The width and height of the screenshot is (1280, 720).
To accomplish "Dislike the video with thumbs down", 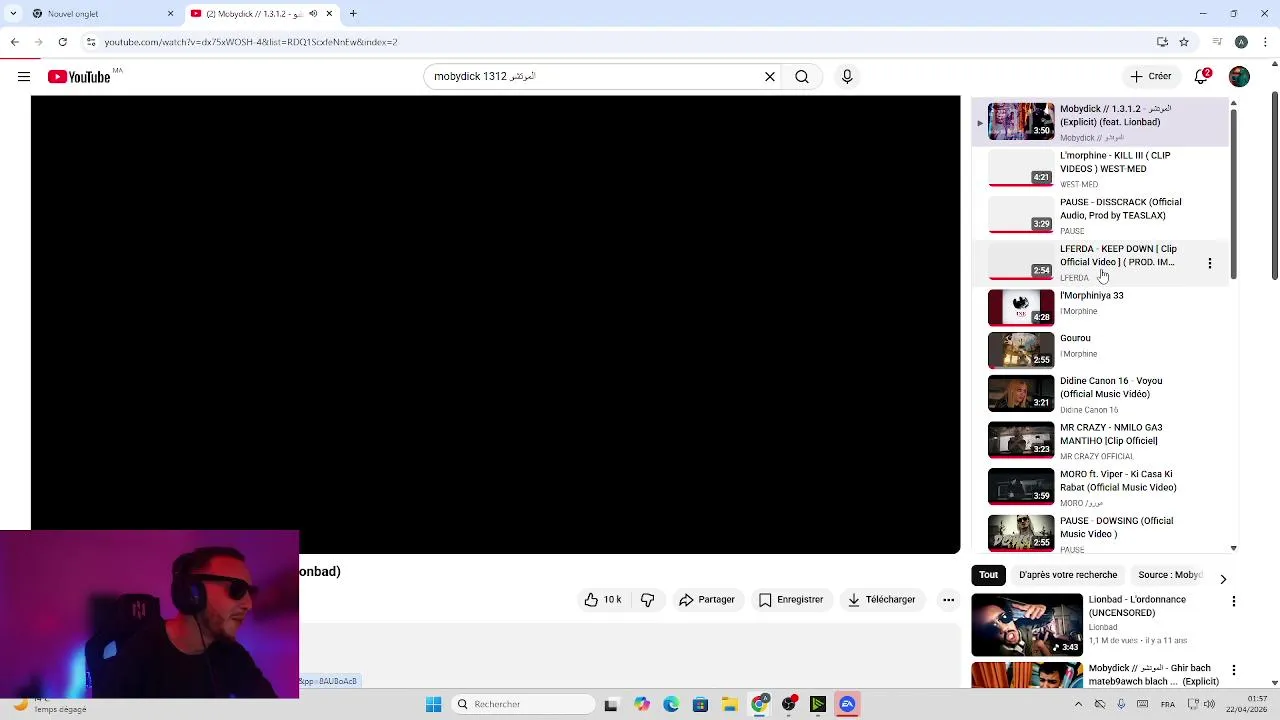I will click(x=647, y=600).
